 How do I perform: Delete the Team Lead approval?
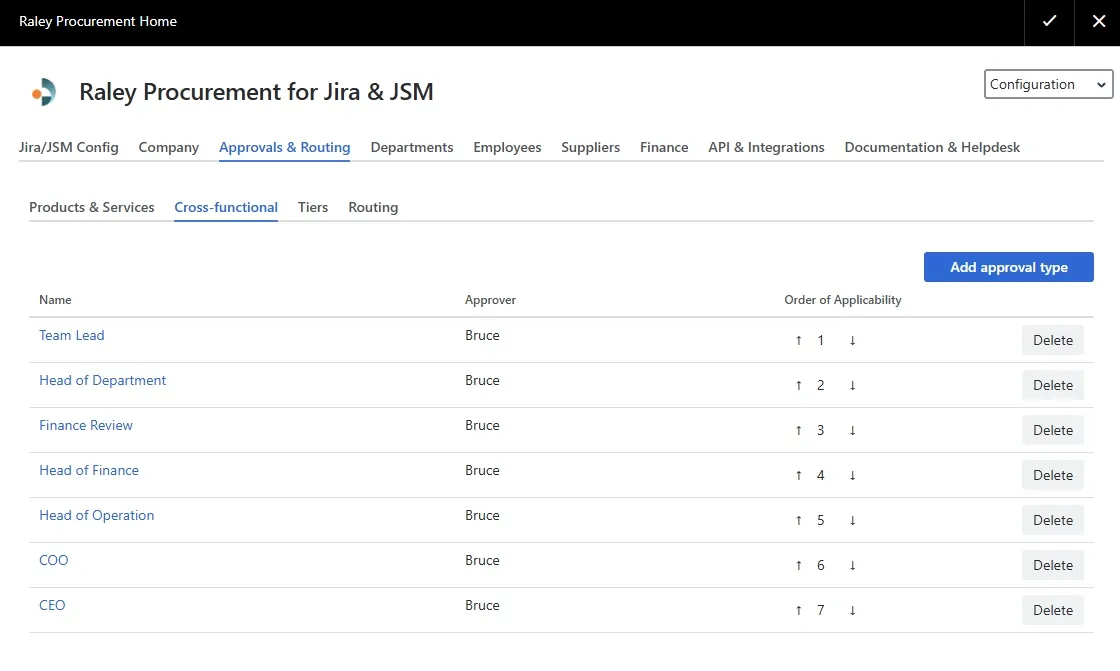(1053, 340)
